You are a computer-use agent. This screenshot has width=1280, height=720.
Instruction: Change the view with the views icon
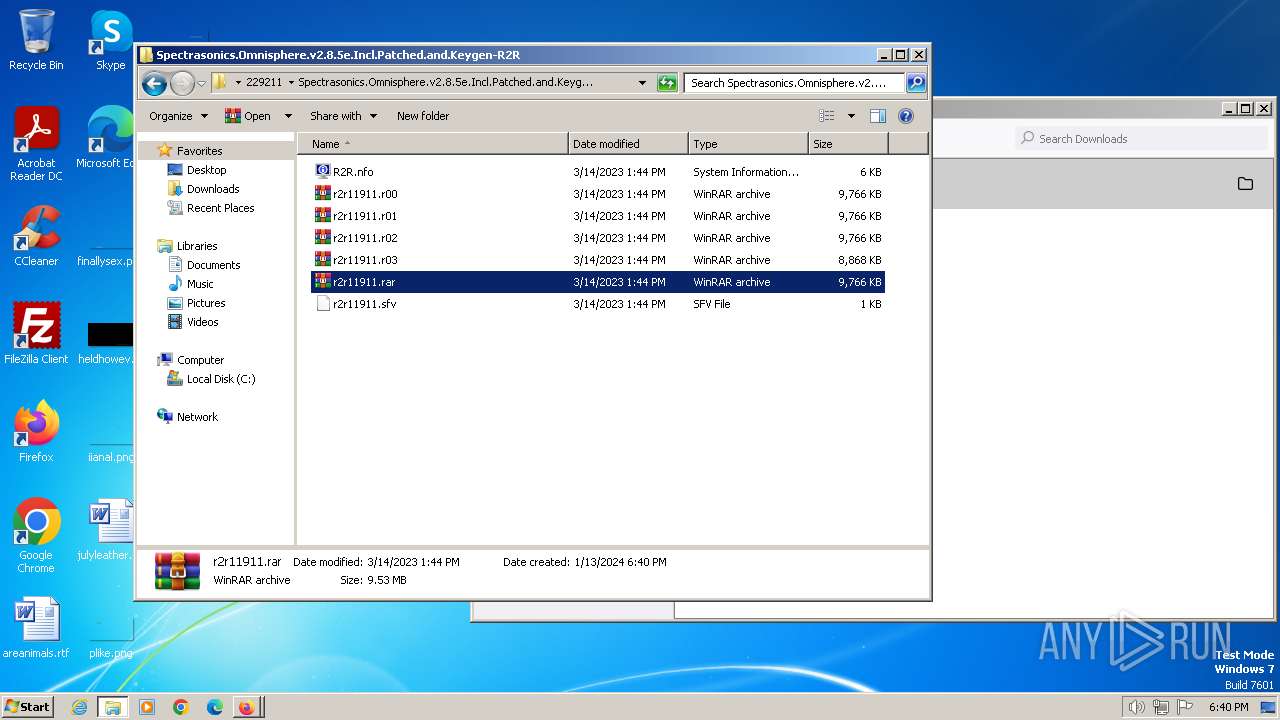[827, 116]
